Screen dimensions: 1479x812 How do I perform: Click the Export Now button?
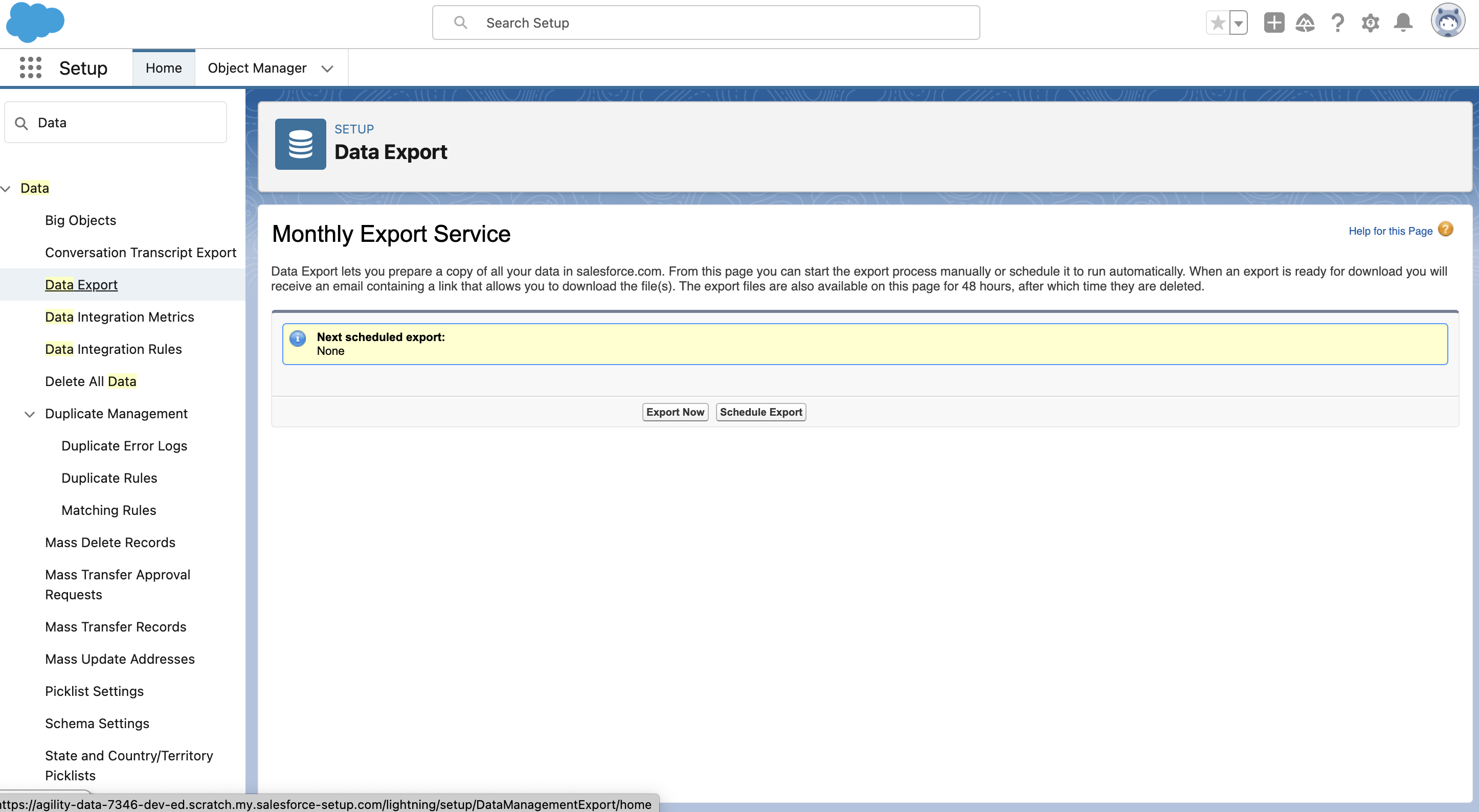coord(675,412)
